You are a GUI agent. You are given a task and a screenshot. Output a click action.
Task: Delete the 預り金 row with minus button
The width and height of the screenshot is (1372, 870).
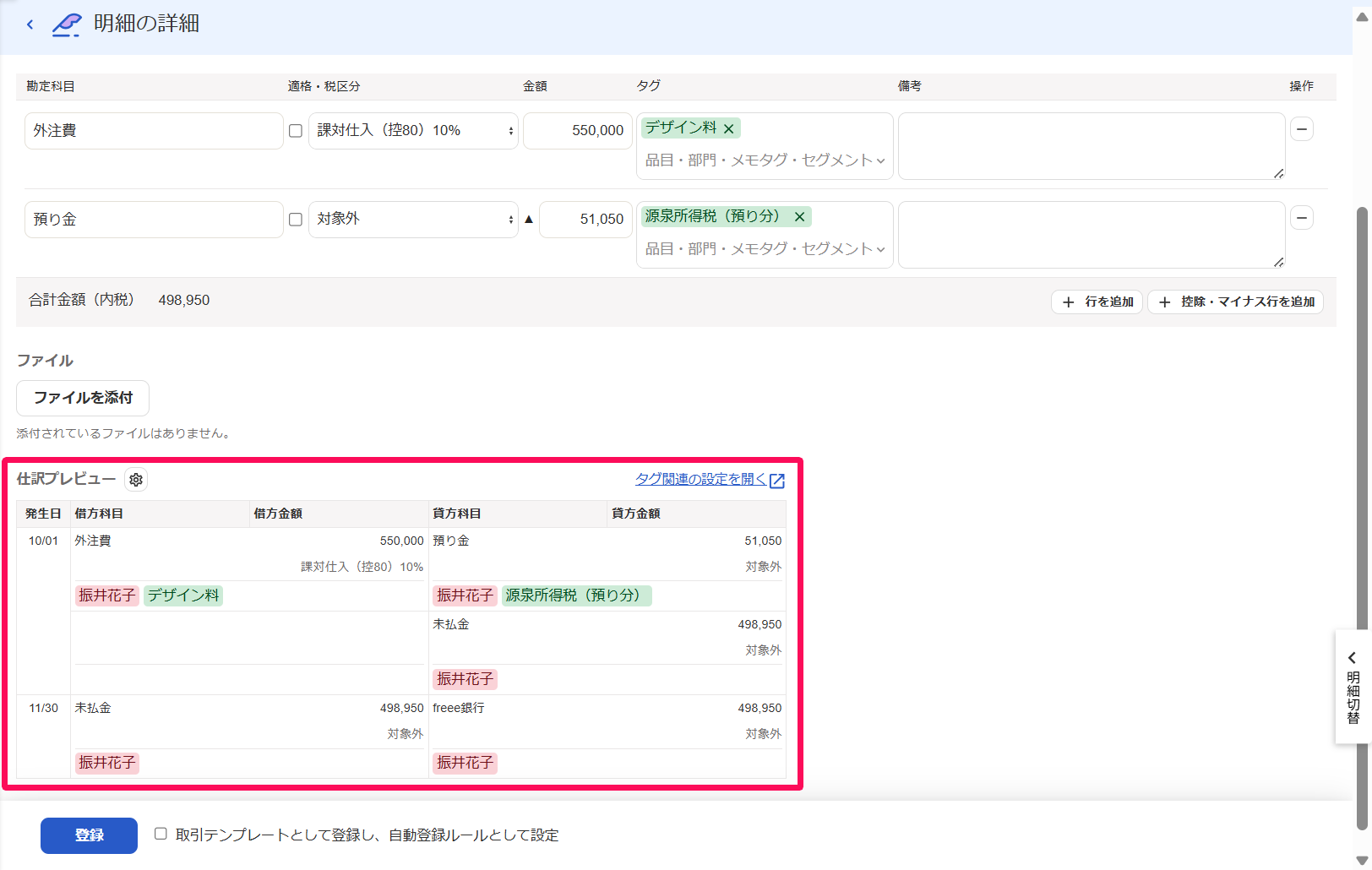(1302, 218)
